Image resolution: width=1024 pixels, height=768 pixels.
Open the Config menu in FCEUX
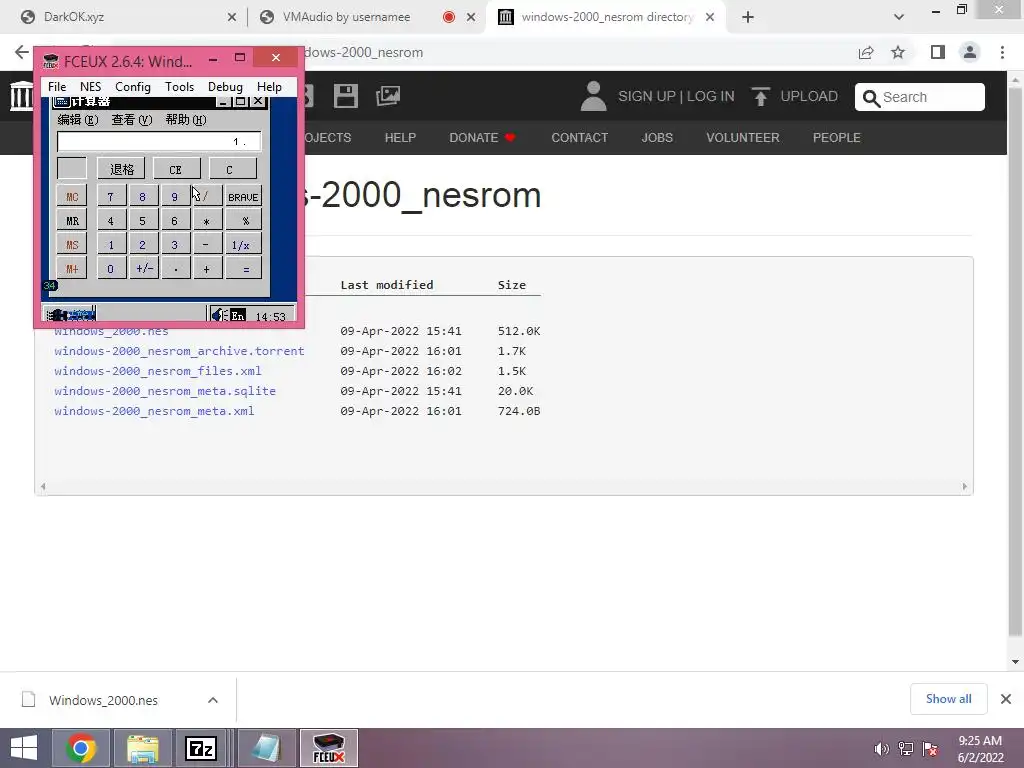pyautogui.click(x=133, y=87)
